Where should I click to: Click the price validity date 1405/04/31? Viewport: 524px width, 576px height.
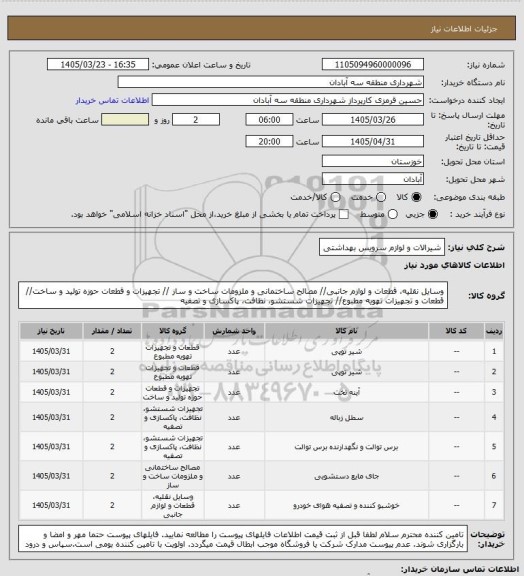[373, 141]
